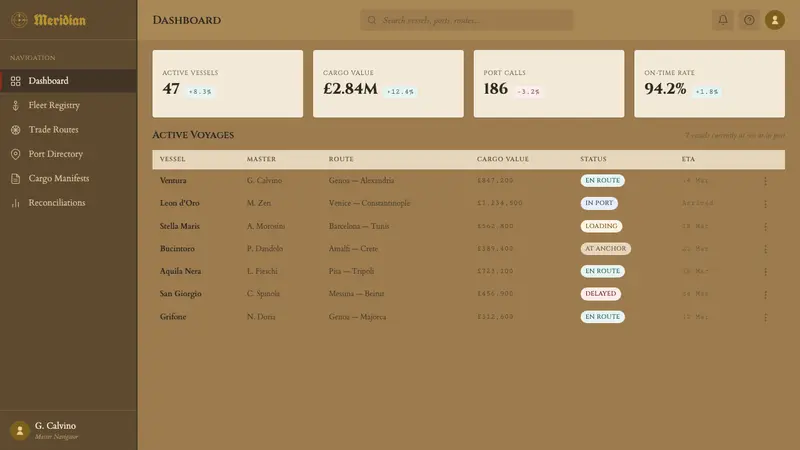Sort by the Vessel column header

tap(172, 159)
